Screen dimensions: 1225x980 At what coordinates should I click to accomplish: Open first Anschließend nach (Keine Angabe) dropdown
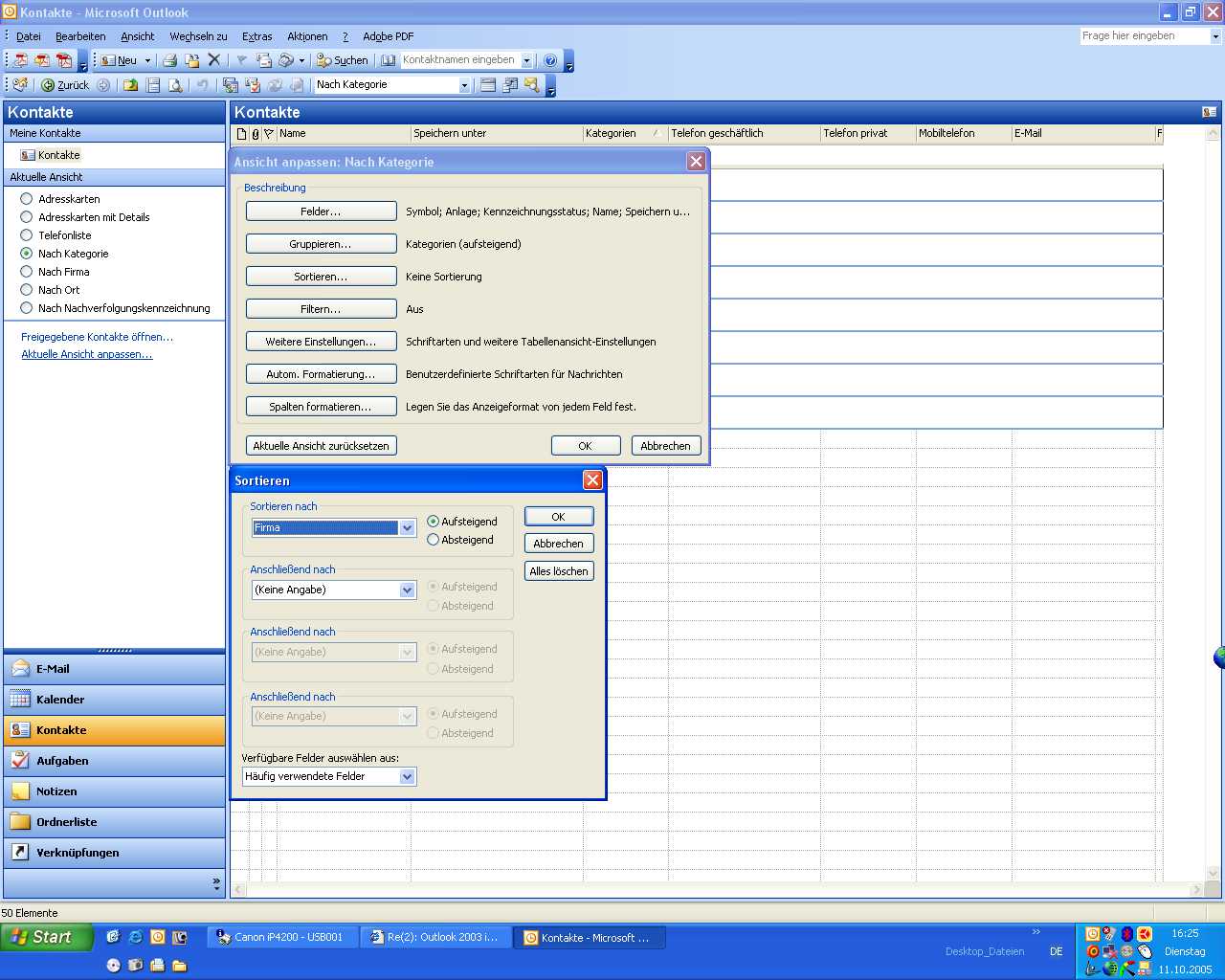[408, 590]
